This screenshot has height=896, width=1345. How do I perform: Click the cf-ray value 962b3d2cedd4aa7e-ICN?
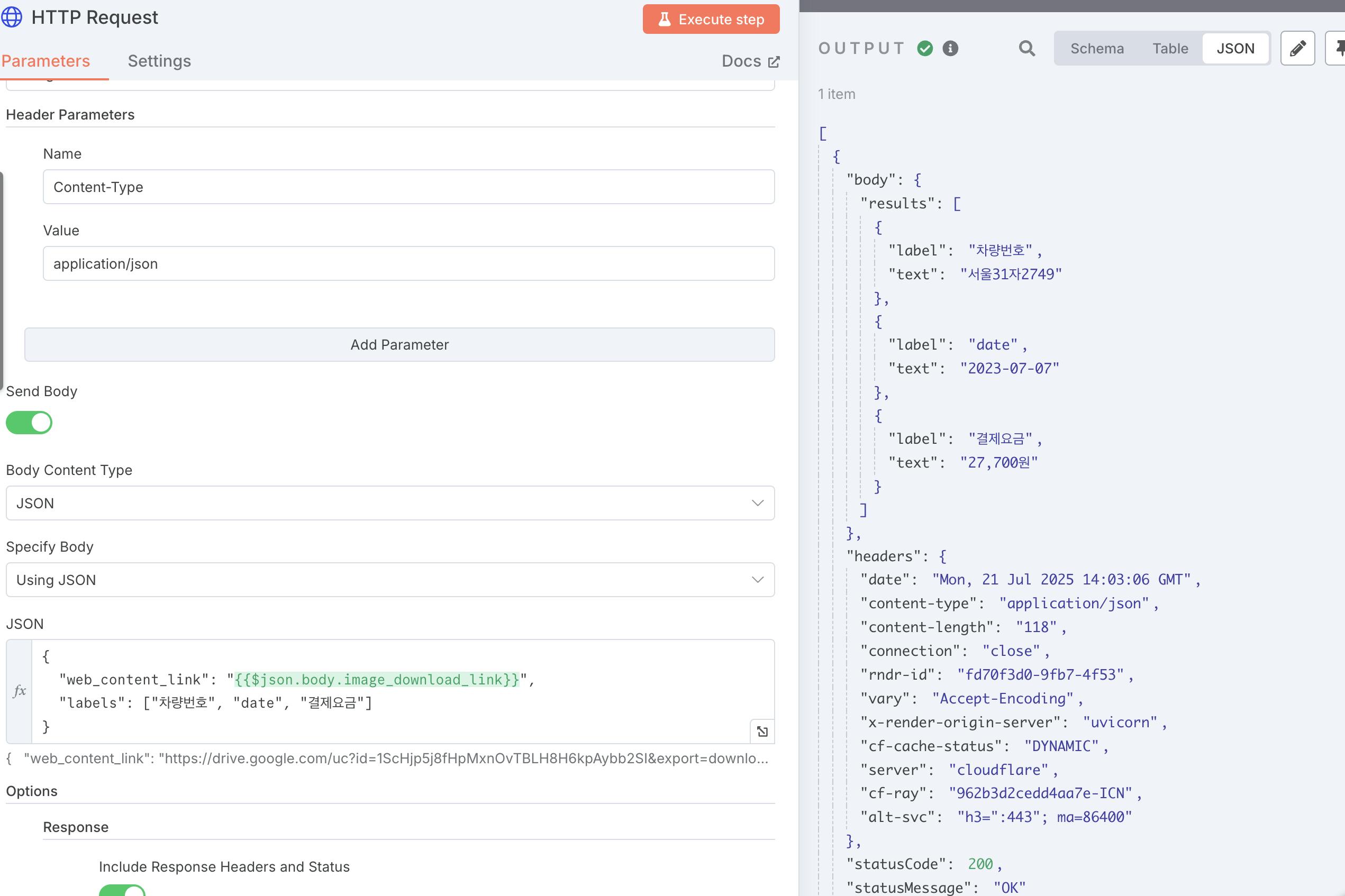click(x=1040, y=793)
